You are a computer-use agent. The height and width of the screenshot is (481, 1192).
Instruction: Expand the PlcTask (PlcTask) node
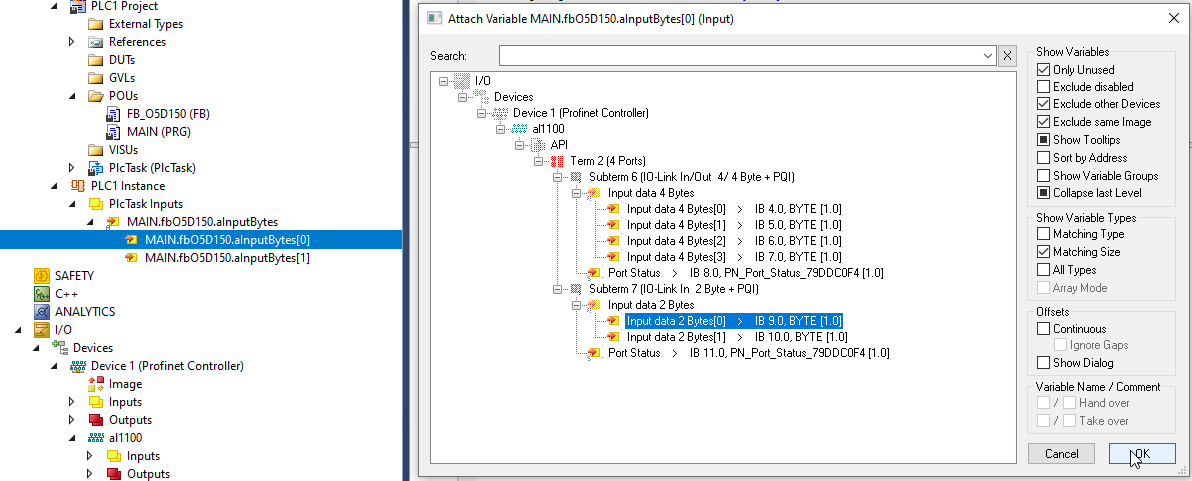pos(71,168)
